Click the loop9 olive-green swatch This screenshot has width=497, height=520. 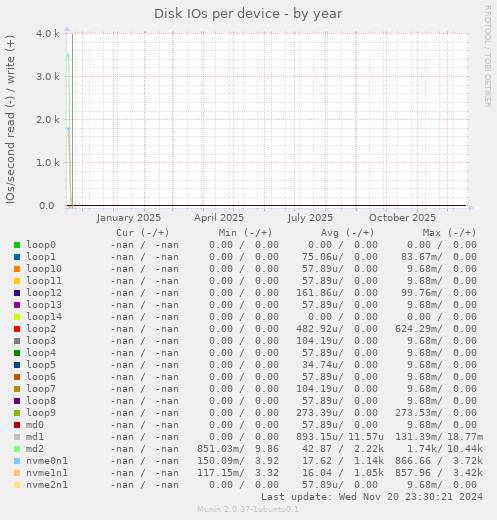click(17, 413)
